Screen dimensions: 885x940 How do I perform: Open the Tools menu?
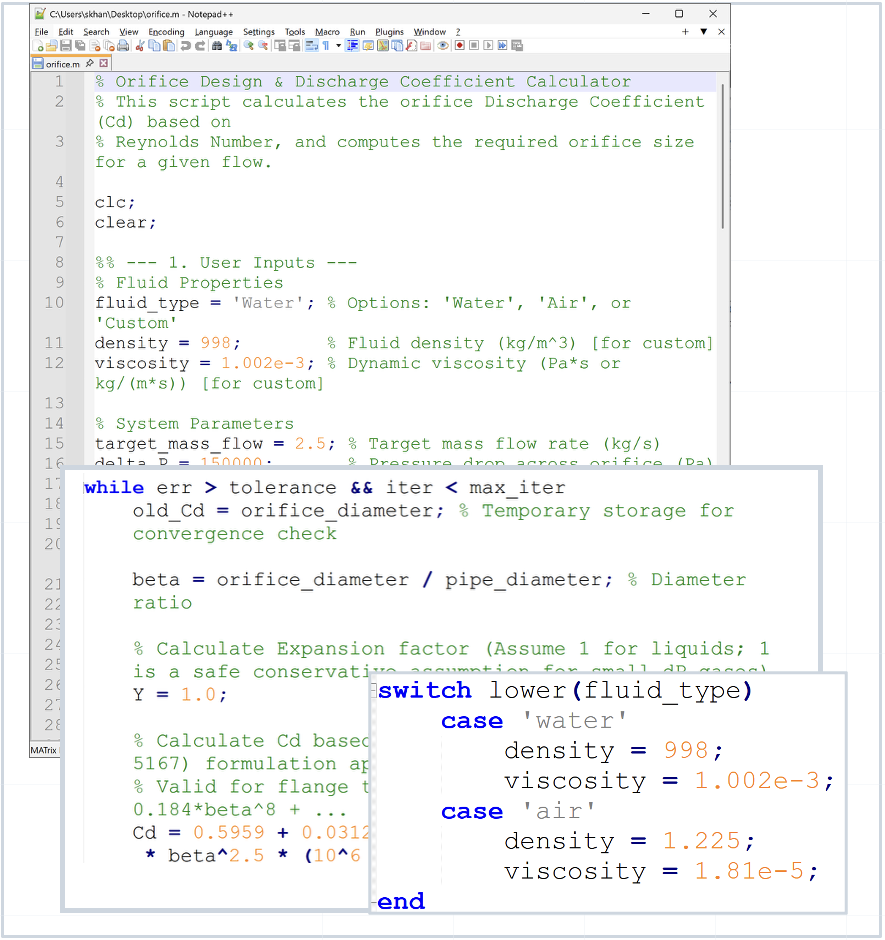[294, 32]
